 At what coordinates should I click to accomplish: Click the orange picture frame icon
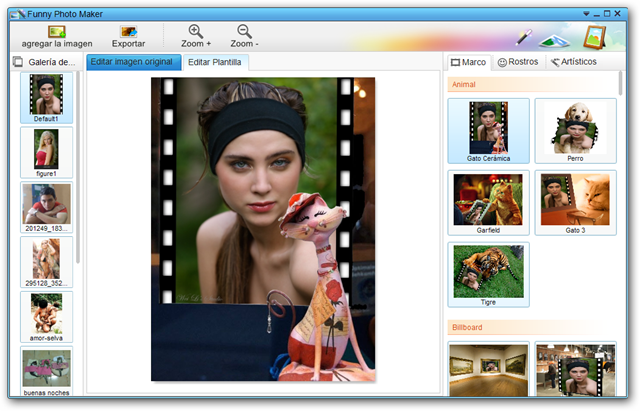(x=595, y=37)
